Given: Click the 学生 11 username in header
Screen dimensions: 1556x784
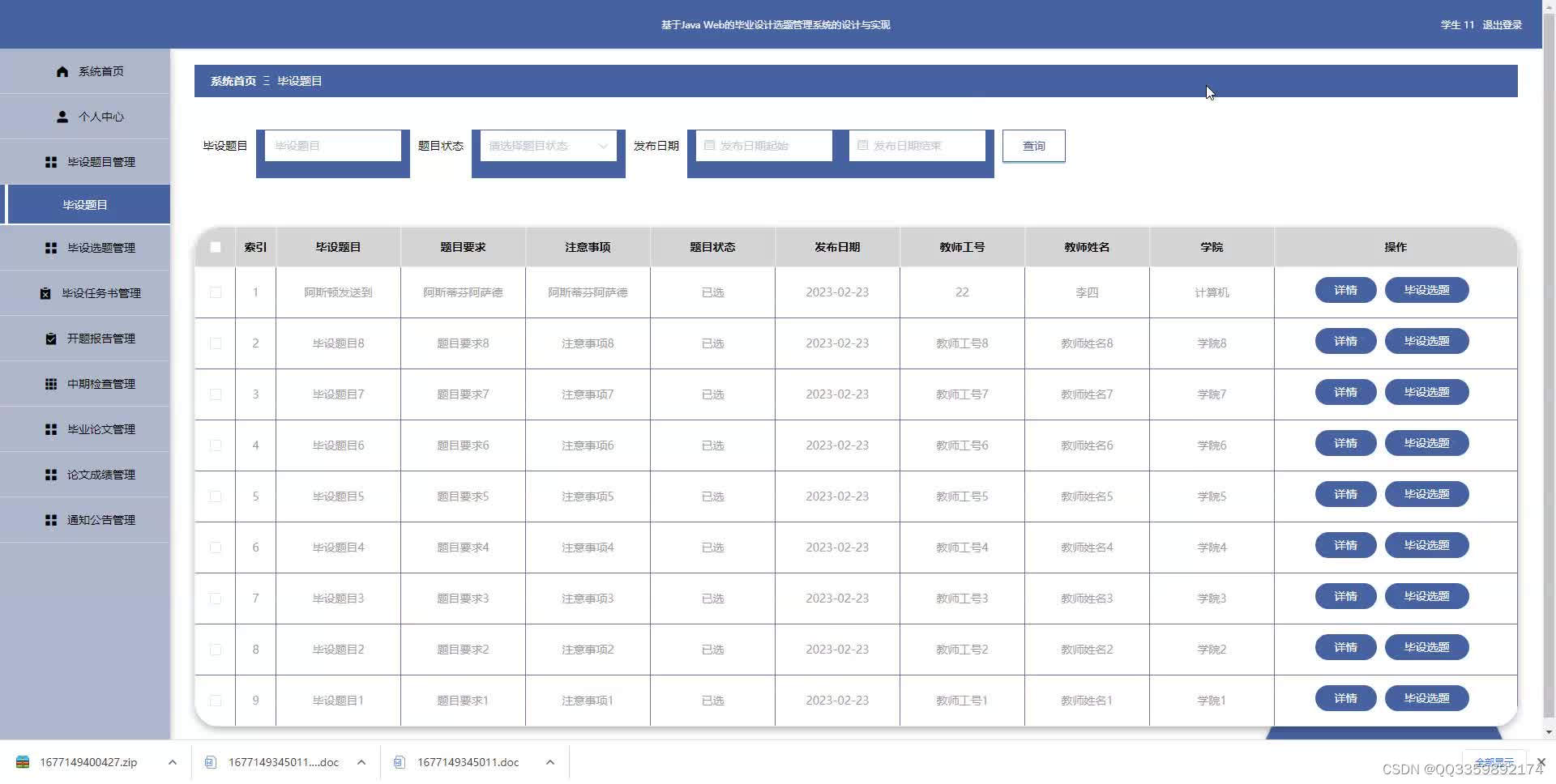Looking at the screenshot, I should (1457, 25).
